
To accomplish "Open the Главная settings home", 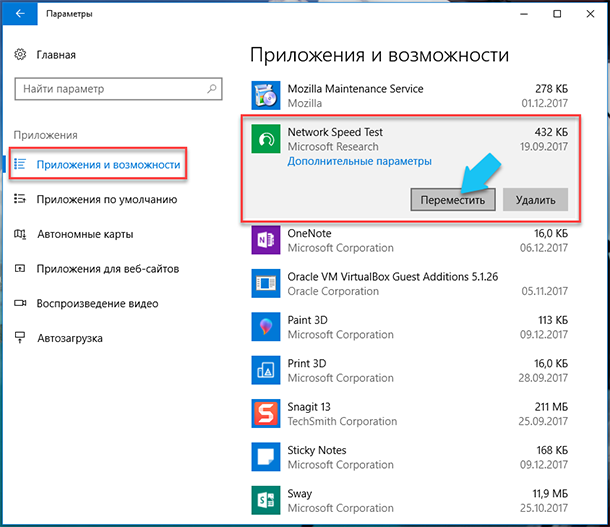I will [56, 55].
